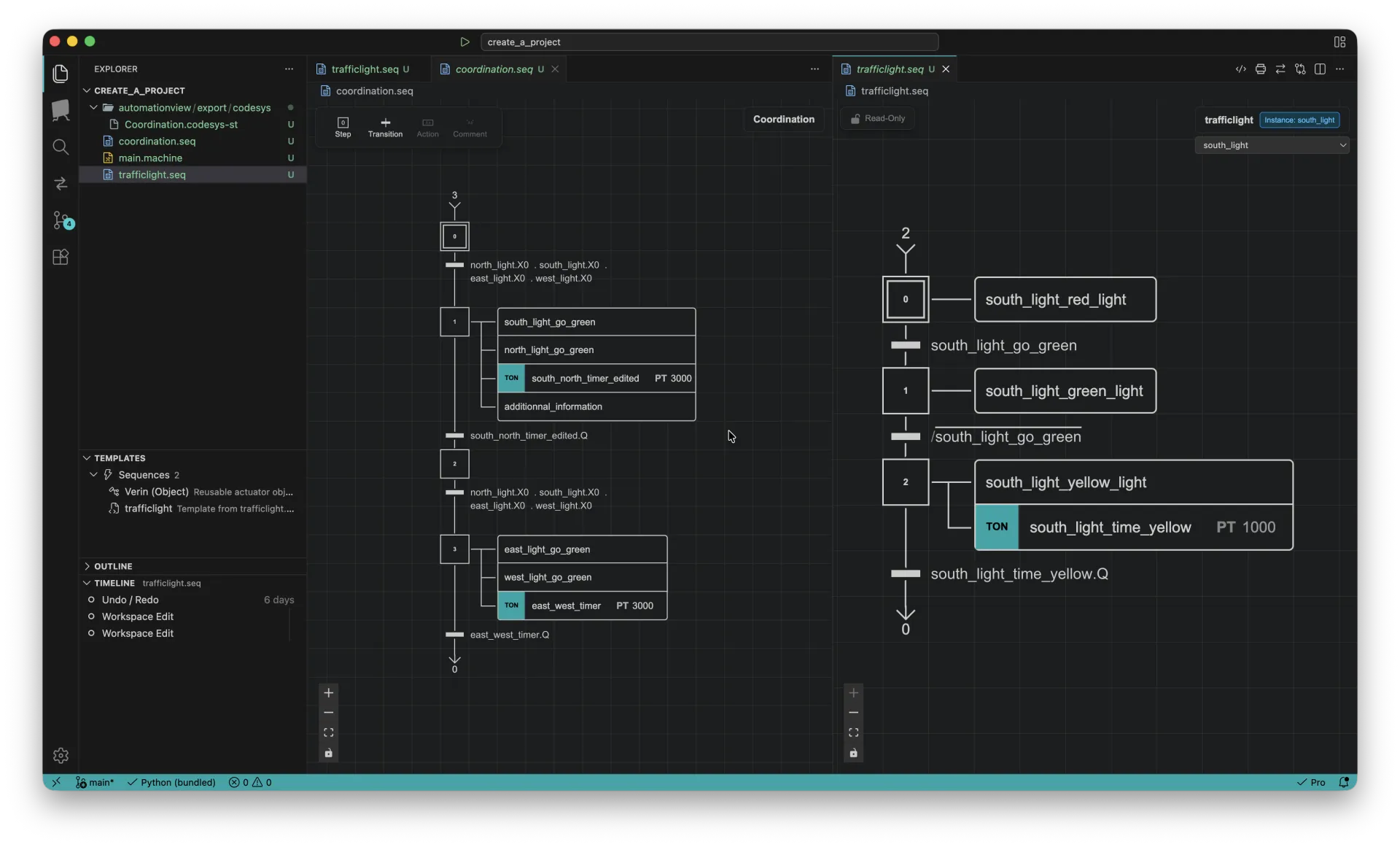Open the Search view in activity bar
Screen dimensions: 1400x847
click(x=61, y=147)
